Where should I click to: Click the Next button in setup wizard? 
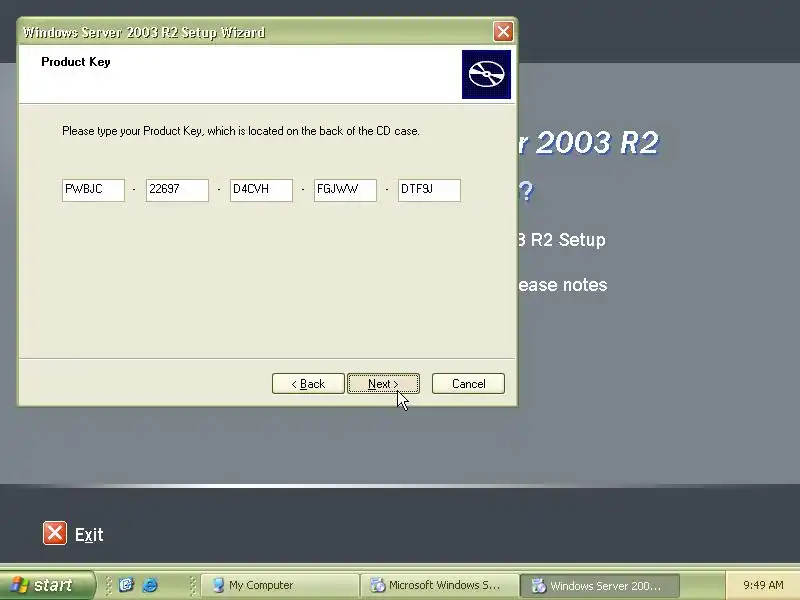[x=383, y=384]
